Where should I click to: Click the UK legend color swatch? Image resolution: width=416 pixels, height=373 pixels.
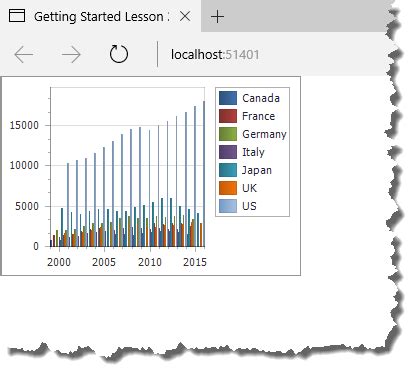point(228,188)
